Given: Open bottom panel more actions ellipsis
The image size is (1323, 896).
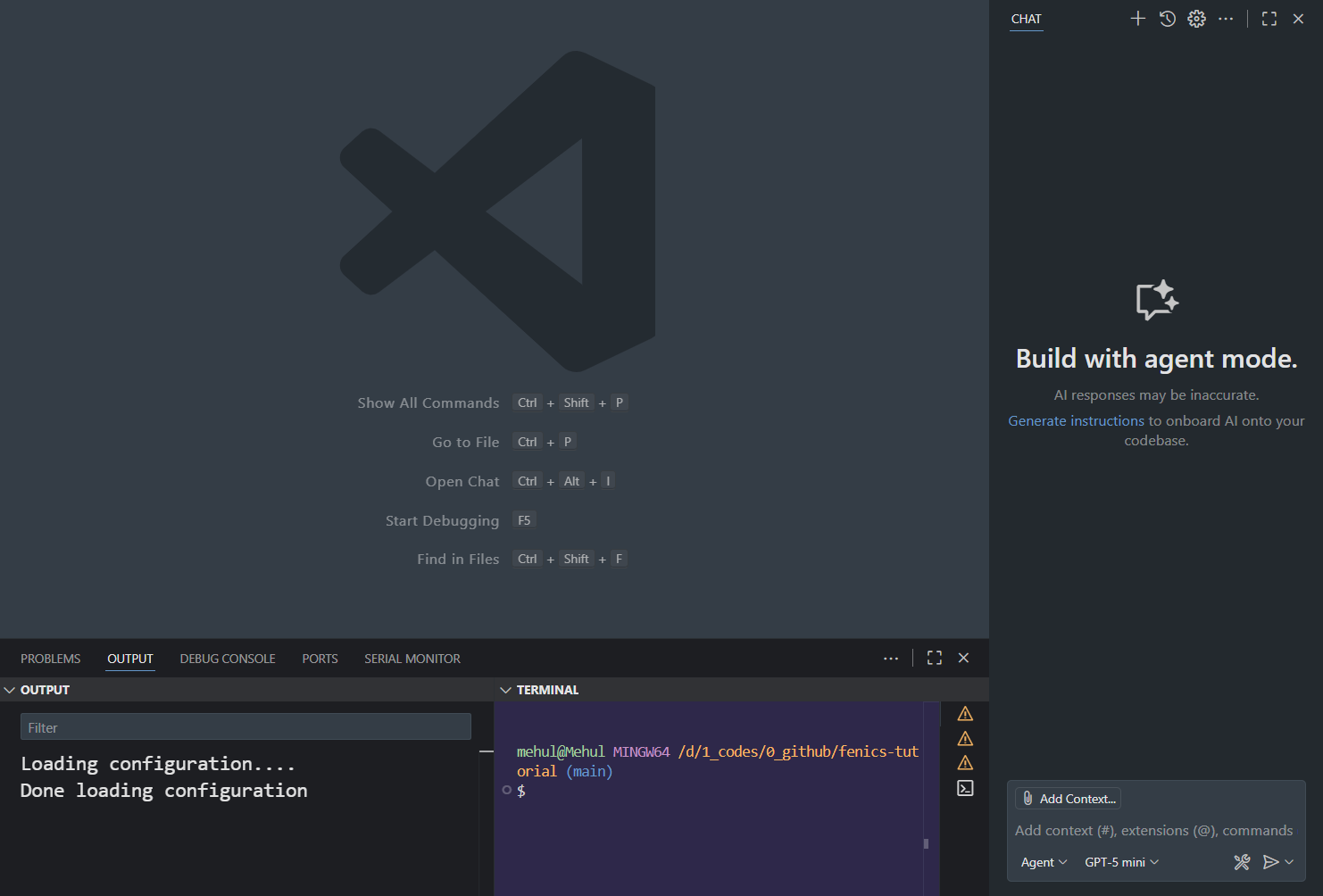Looking at the screenshot, I should 891,659.
